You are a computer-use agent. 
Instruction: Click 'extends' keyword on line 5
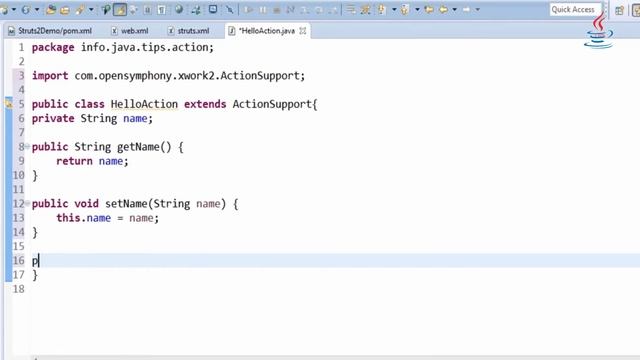click(x=205, y=104)
